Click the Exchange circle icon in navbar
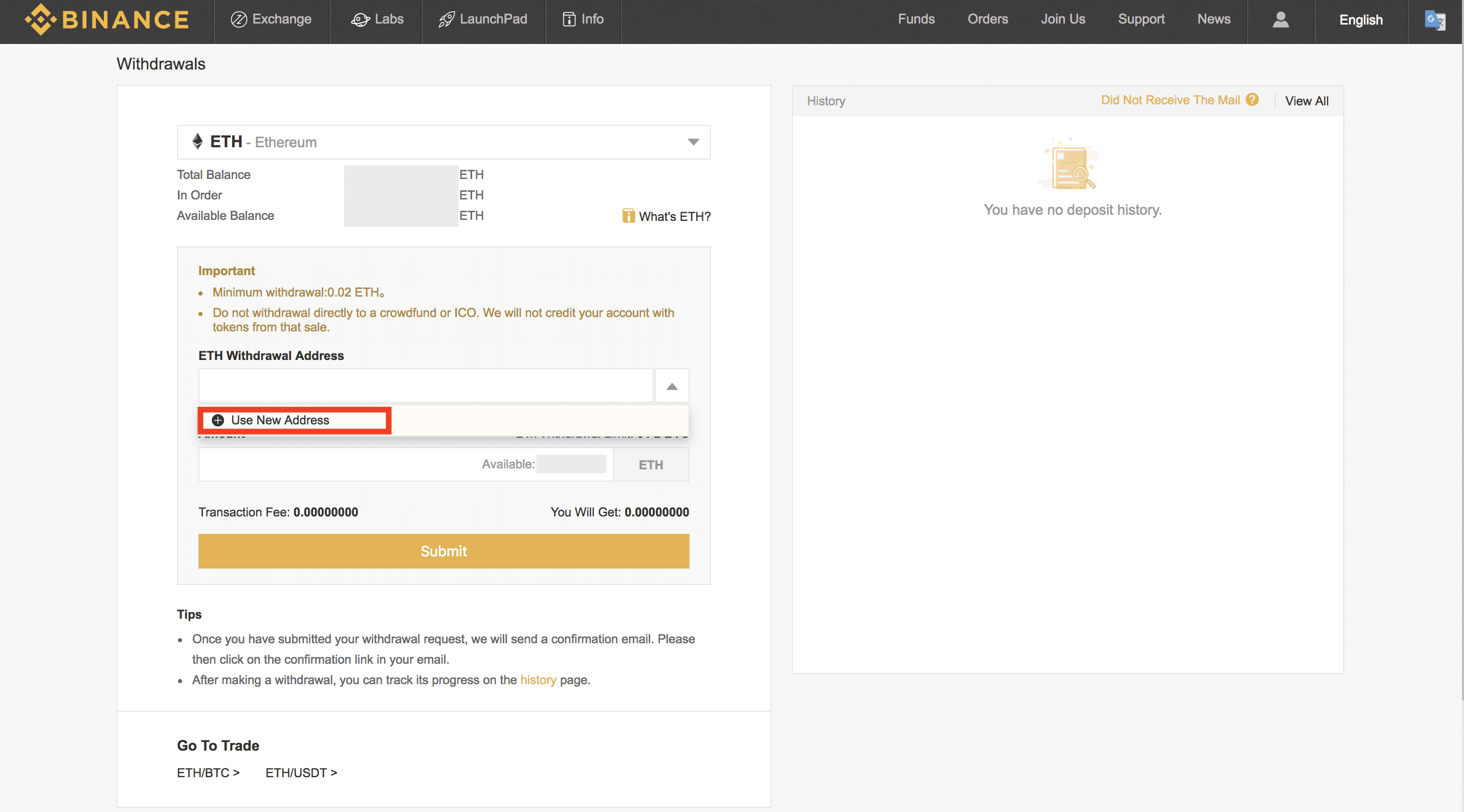Viewport: 1464px width, 812px height. pyautogui.click(x=239, y=20)
